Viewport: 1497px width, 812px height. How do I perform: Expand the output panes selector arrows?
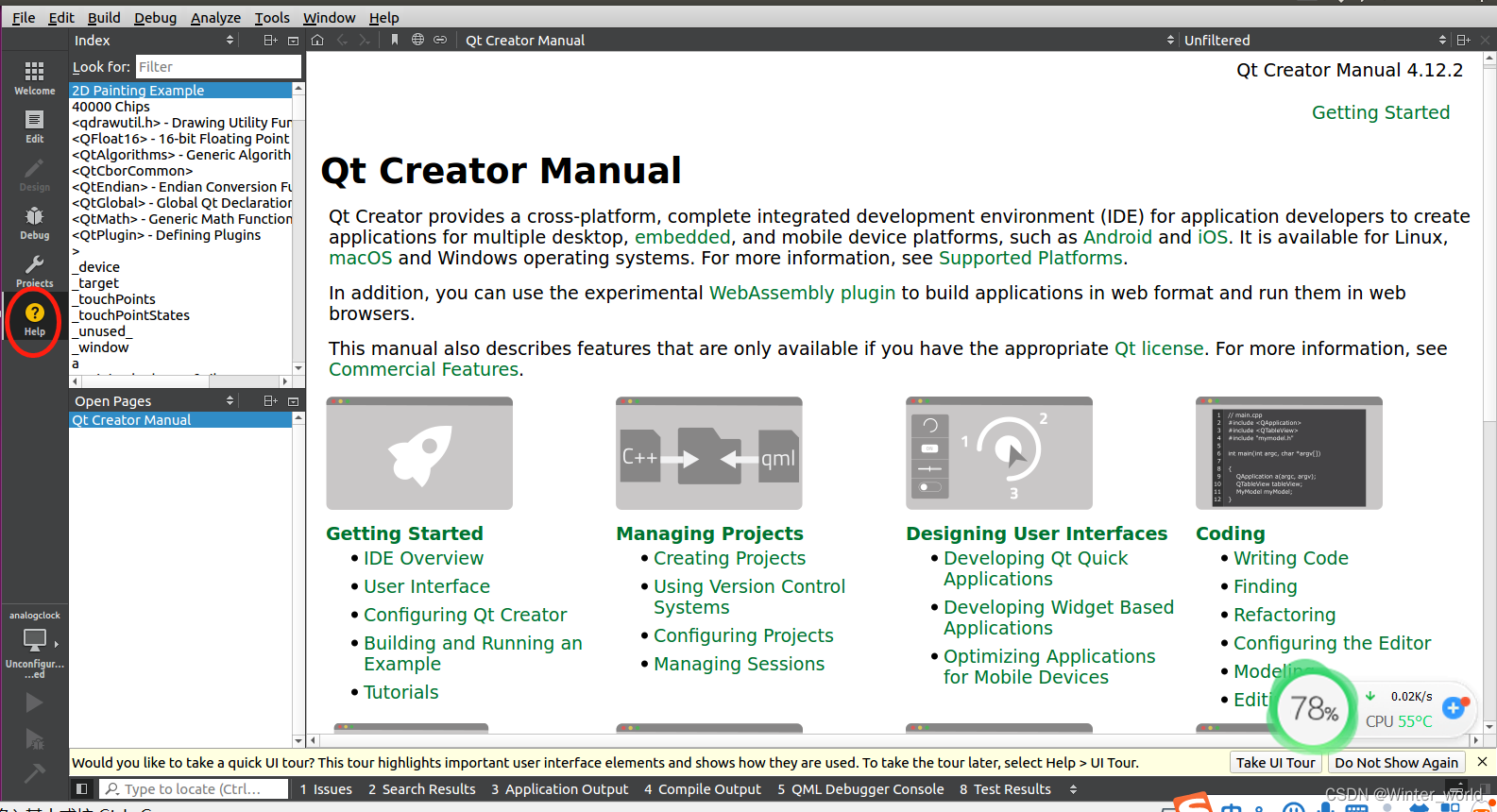coord(1073,789)
